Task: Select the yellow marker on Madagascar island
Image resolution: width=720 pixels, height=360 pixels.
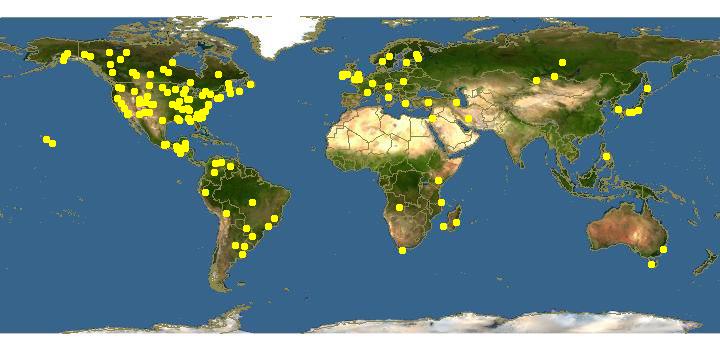Action: coord(456,222)
